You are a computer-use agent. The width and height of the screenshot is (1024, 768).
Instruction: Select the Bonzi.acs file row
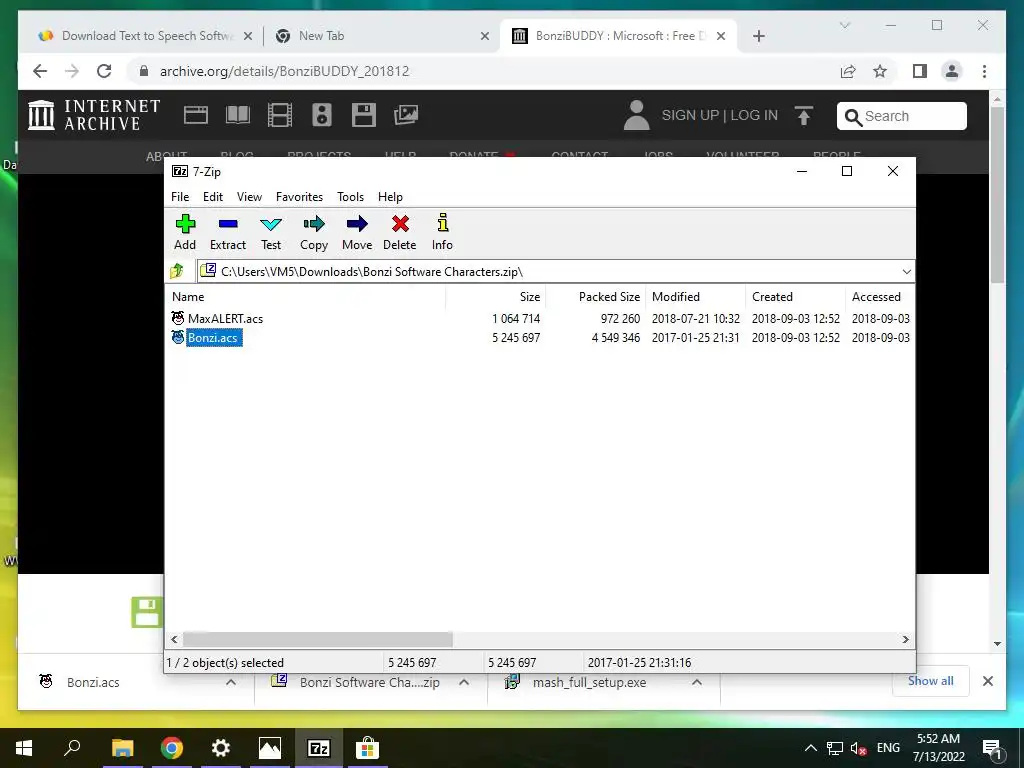coord(539,338)
